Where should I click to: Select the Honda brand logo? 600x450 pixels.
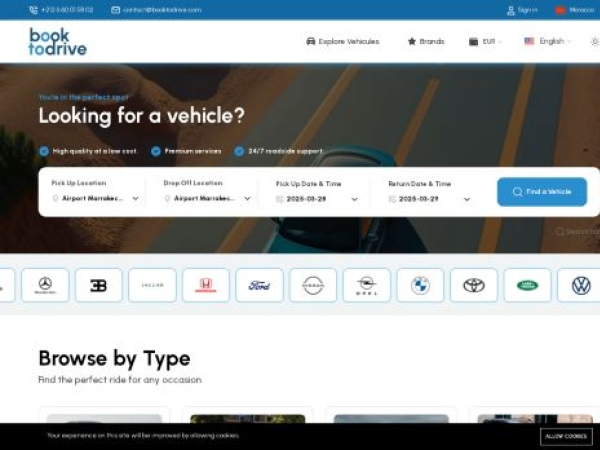[206, 285]
